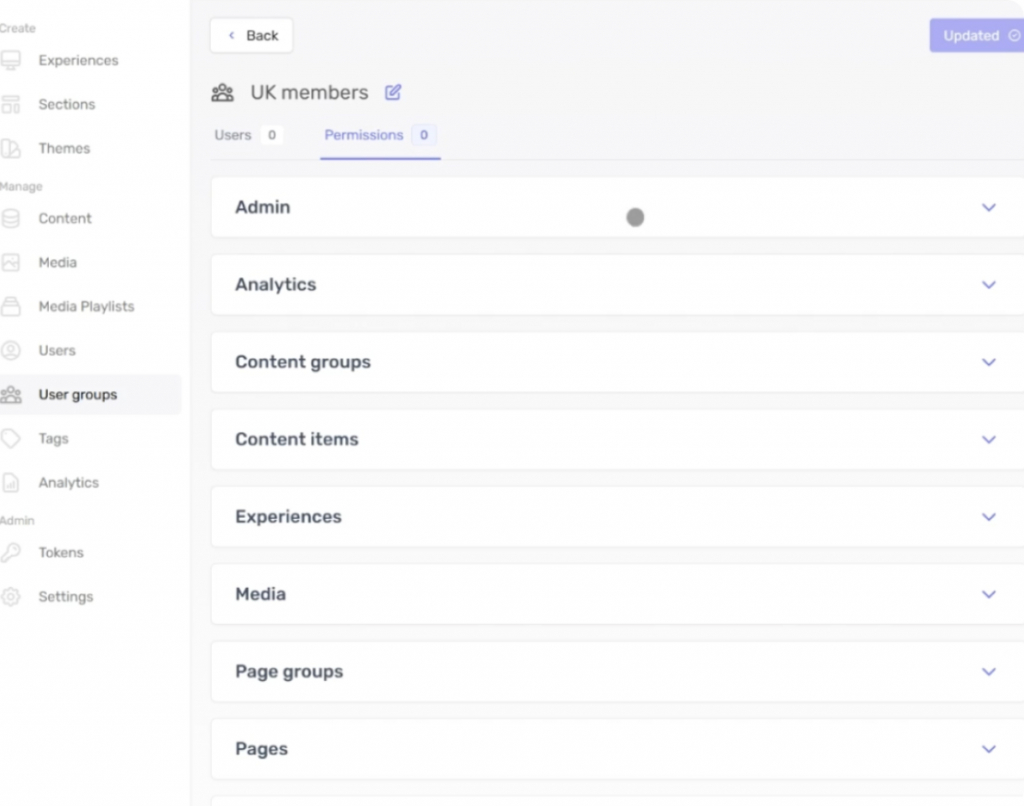
Task: Select the Permissions tab
Action: pos(364,135)
